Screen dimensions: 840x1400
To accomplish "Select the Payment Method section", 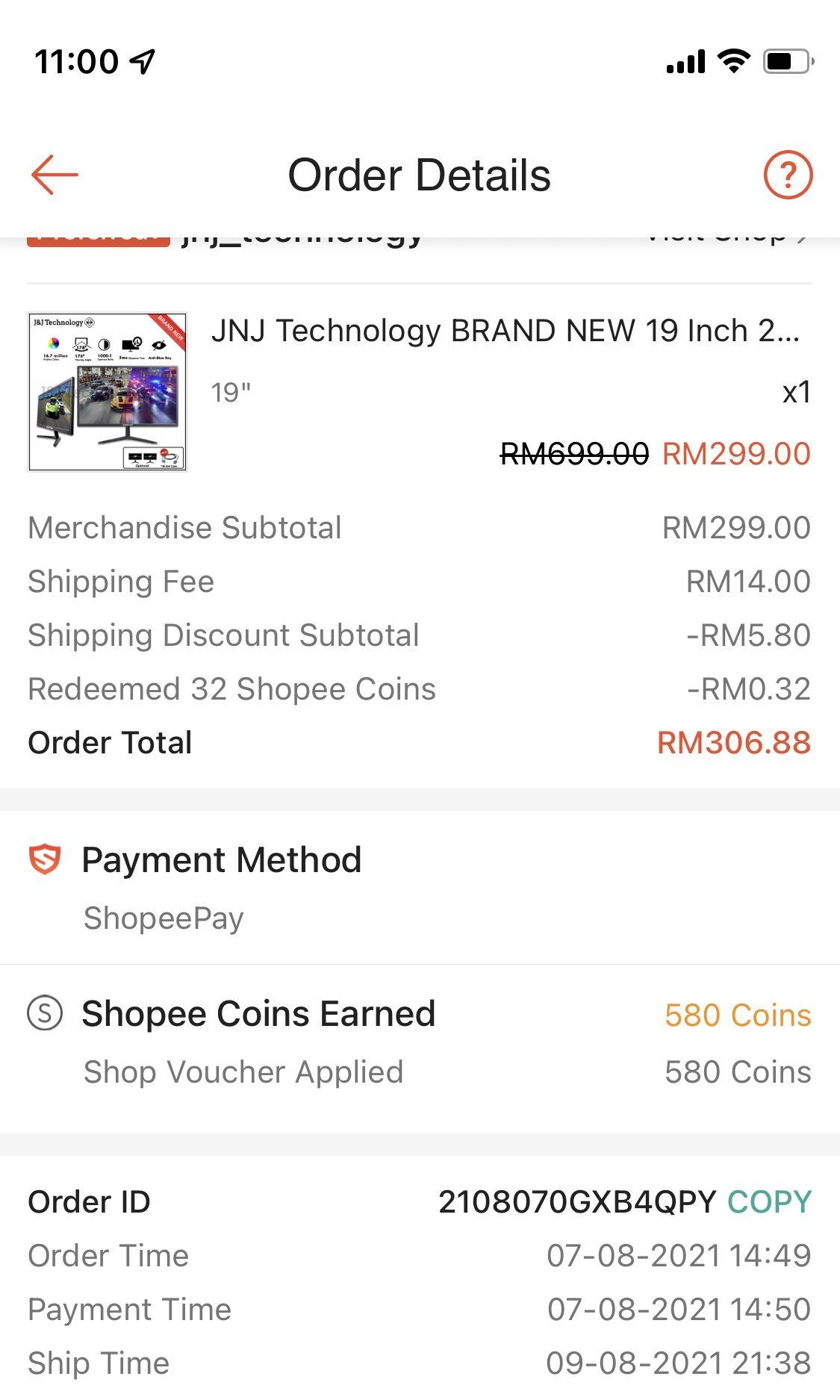I will tap(222, 860).
